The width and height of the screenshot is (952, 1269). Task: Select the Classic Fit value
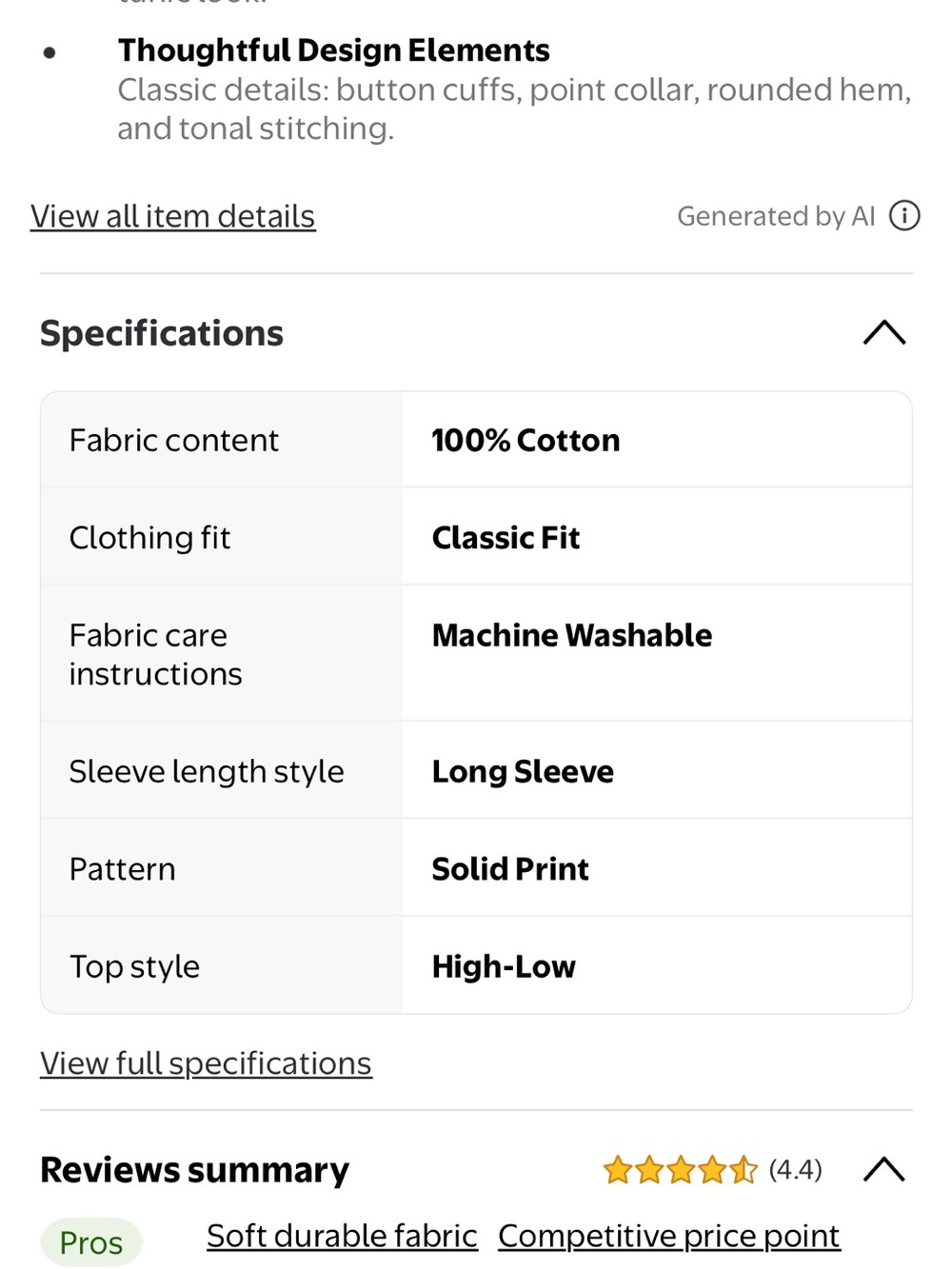[x=506, y=538]
